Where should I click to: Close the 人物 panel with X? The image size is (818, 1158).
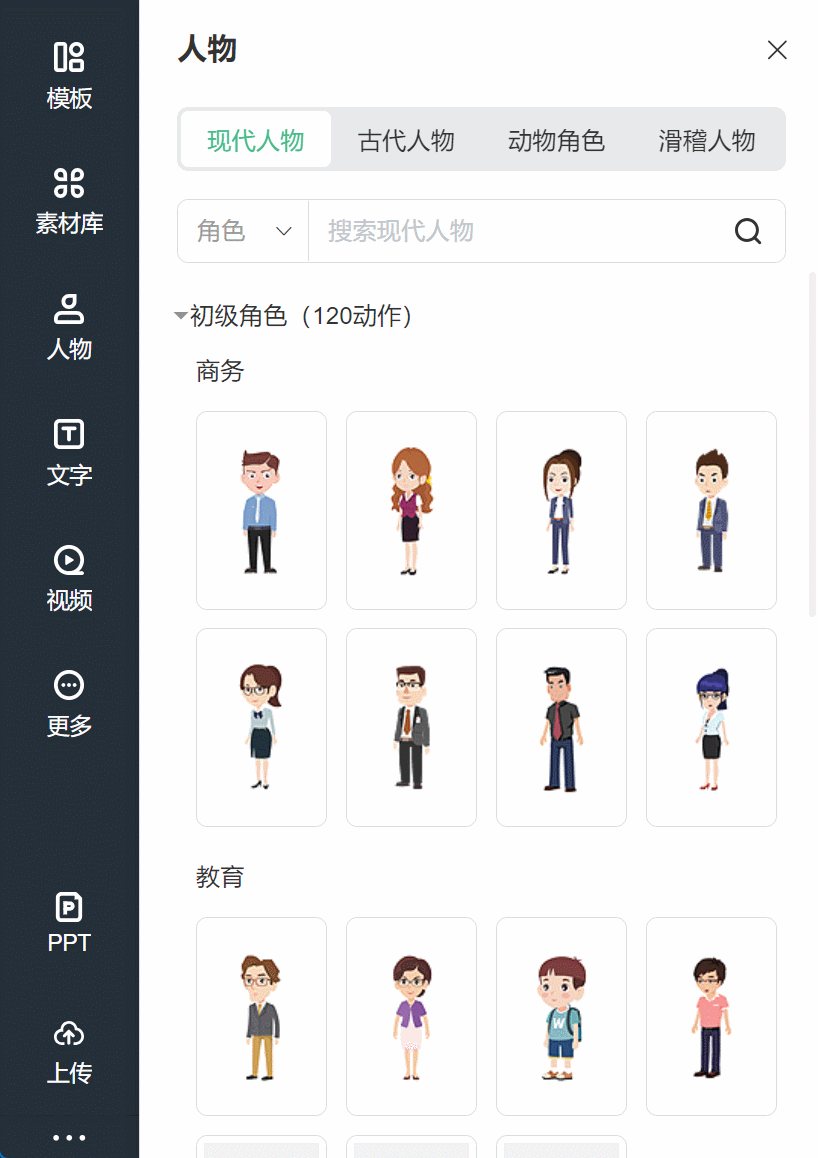point(777,50)
